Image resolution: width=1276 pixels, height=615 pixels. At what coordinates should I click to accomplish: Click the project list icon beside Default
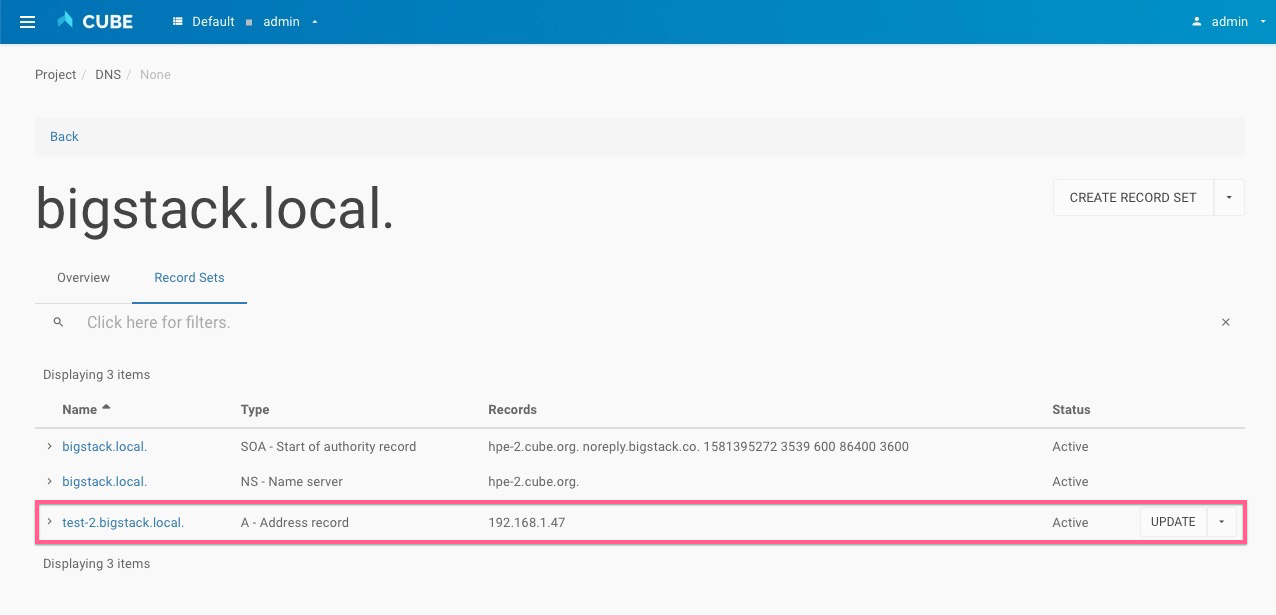[178, 21]
